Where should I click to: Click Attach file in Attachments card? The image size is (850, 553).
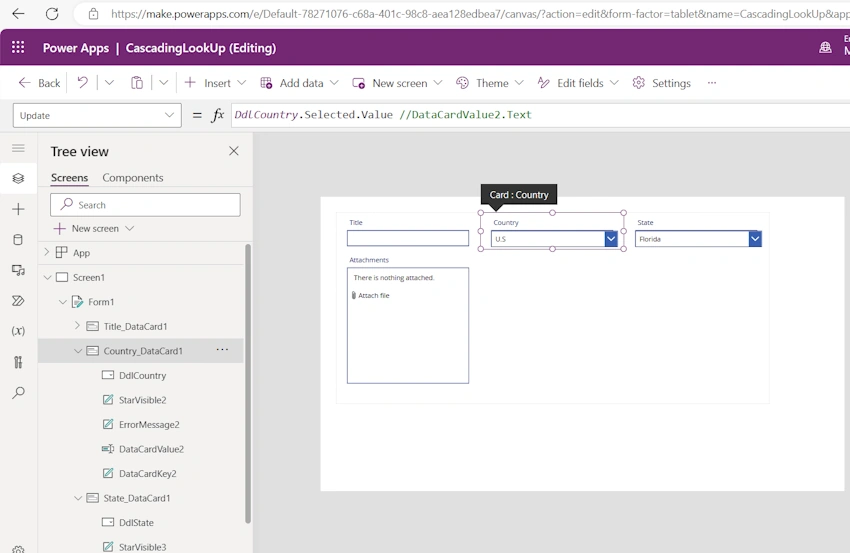(x=371, y=295)
